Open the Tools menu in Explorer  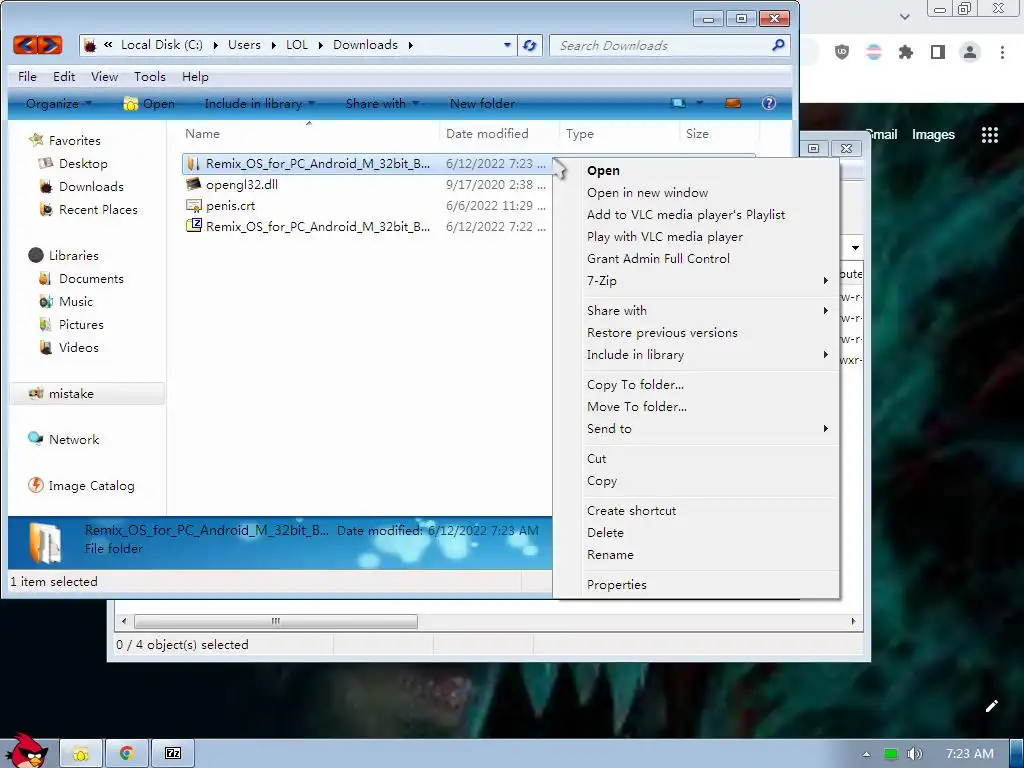150,76
